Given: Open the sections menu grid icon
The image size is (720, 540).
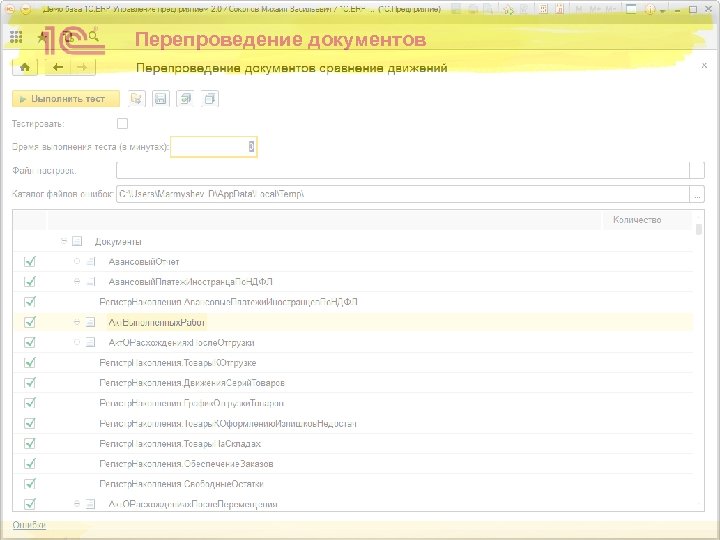Looking at the screenshot, I should 16,37.
